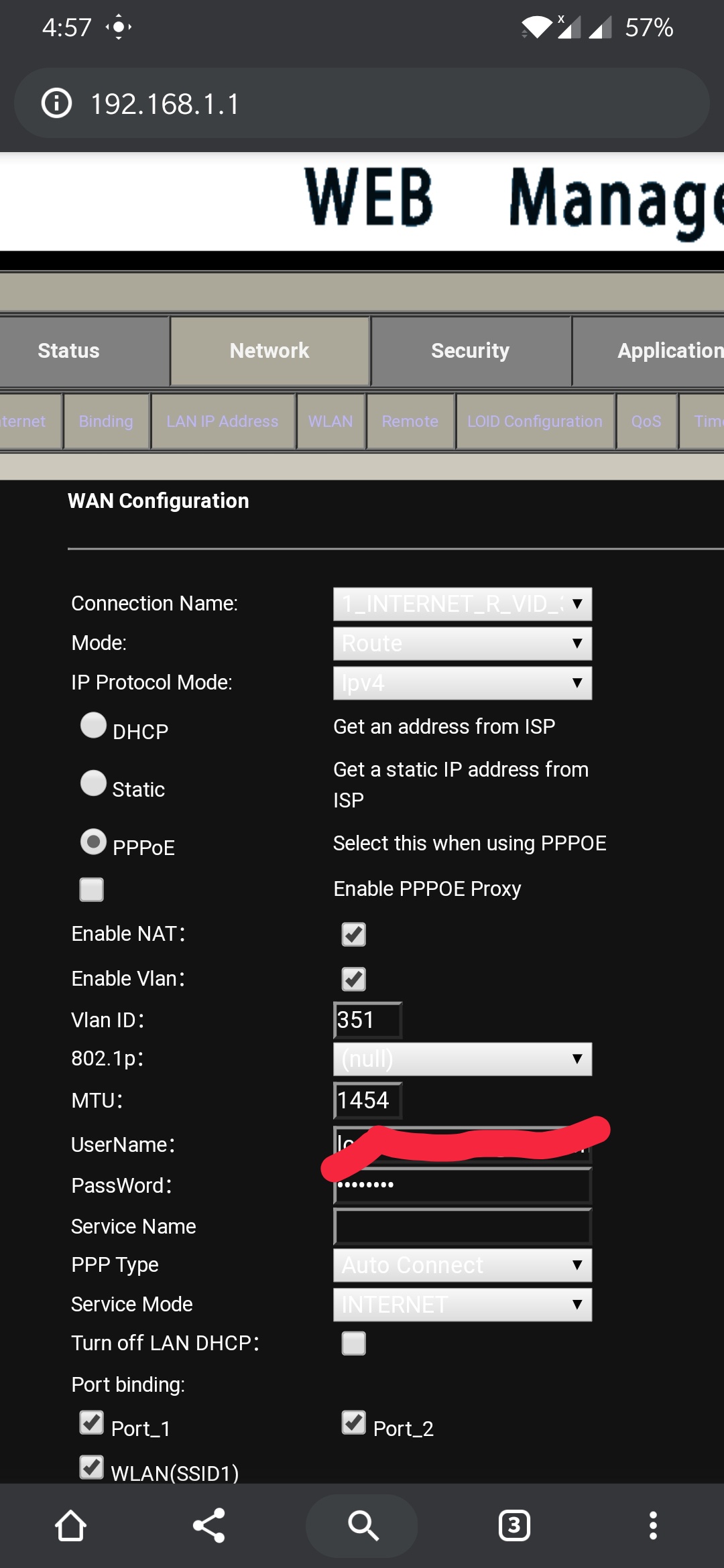The height and width of the screenshot is (1568, 724).
Task: Go to the WLAN submenu
Action: pos(330,421)
